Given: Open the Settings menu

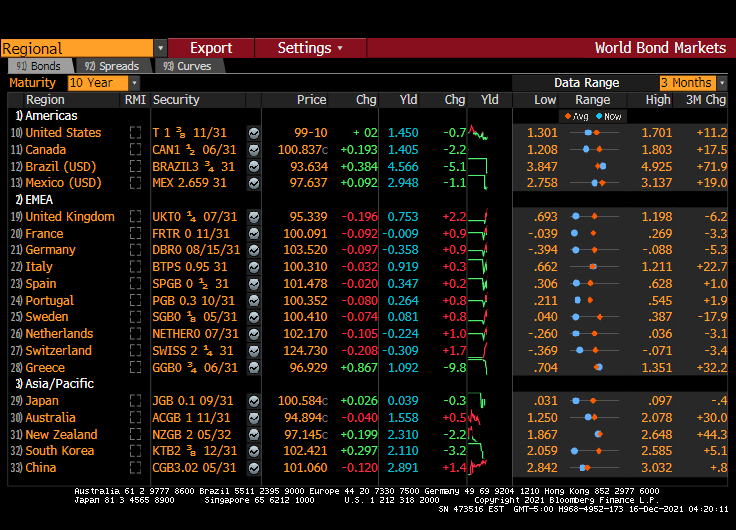Looking at the screenshot, I should pos(309,48).
